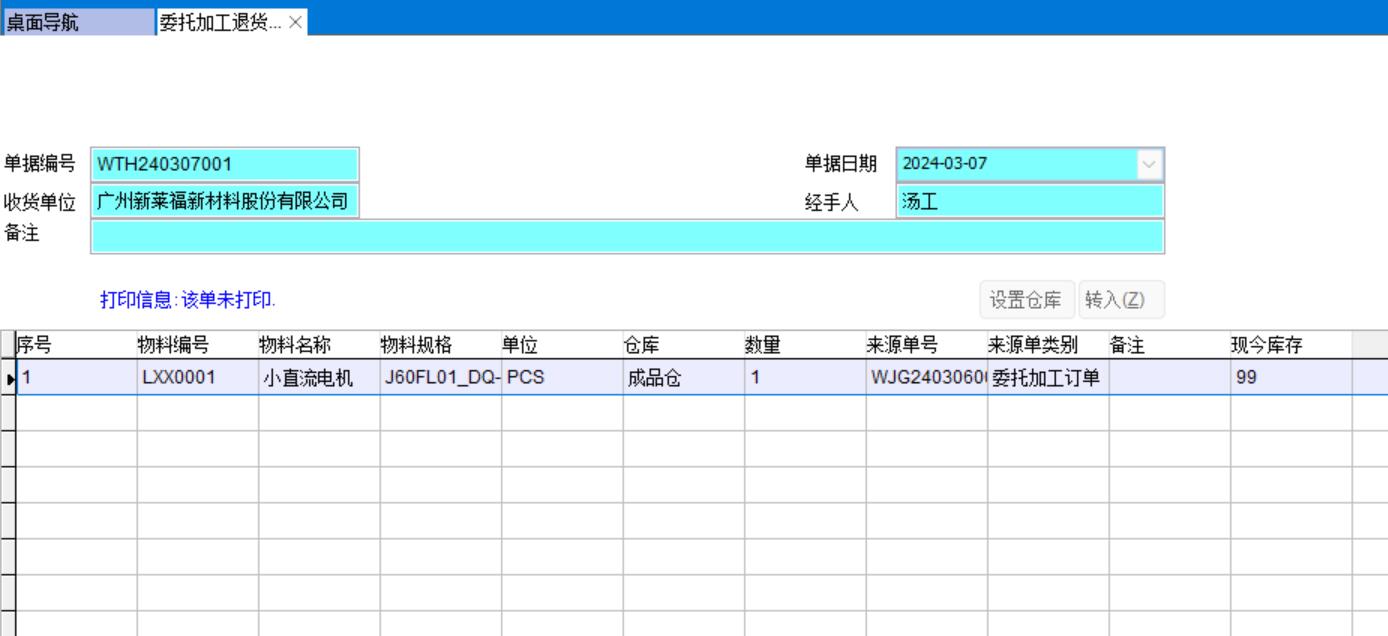Click the 委托加工订单 source type cell
1388x636 pixels.
(x=1047, y=379)
